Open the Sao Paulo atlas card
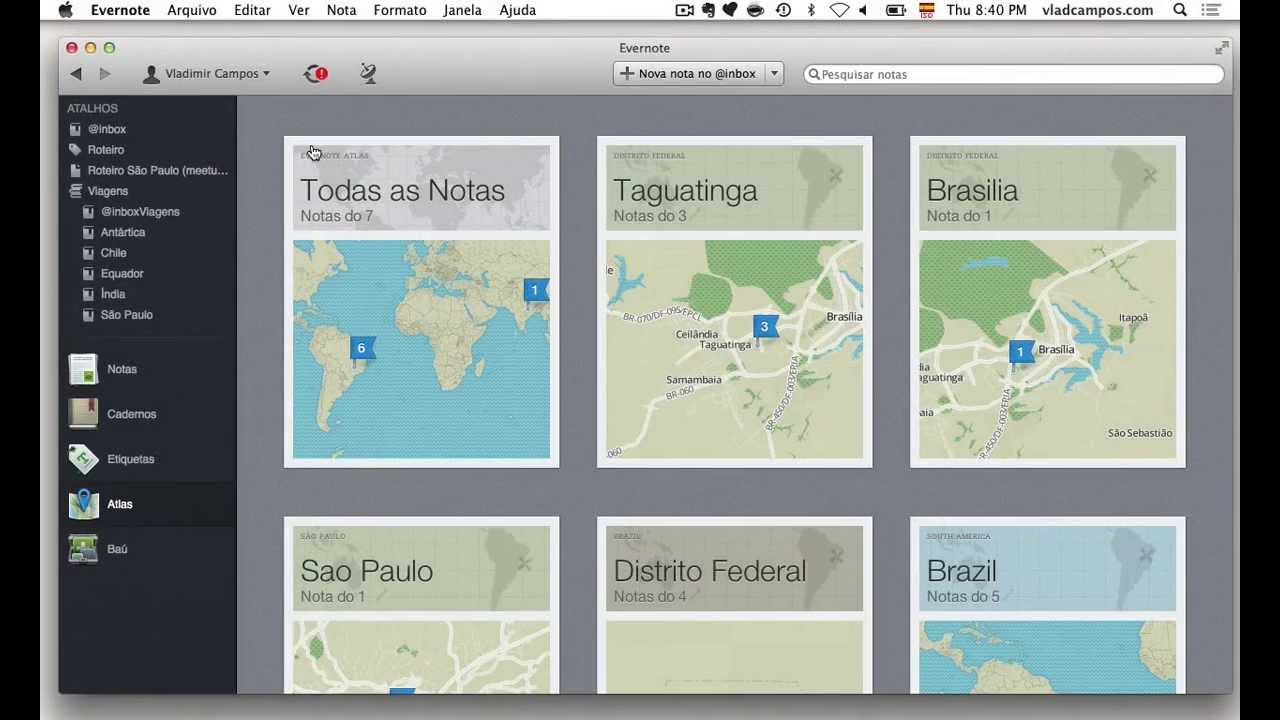Screen dimensions: 1280x720 coord(421,605)
